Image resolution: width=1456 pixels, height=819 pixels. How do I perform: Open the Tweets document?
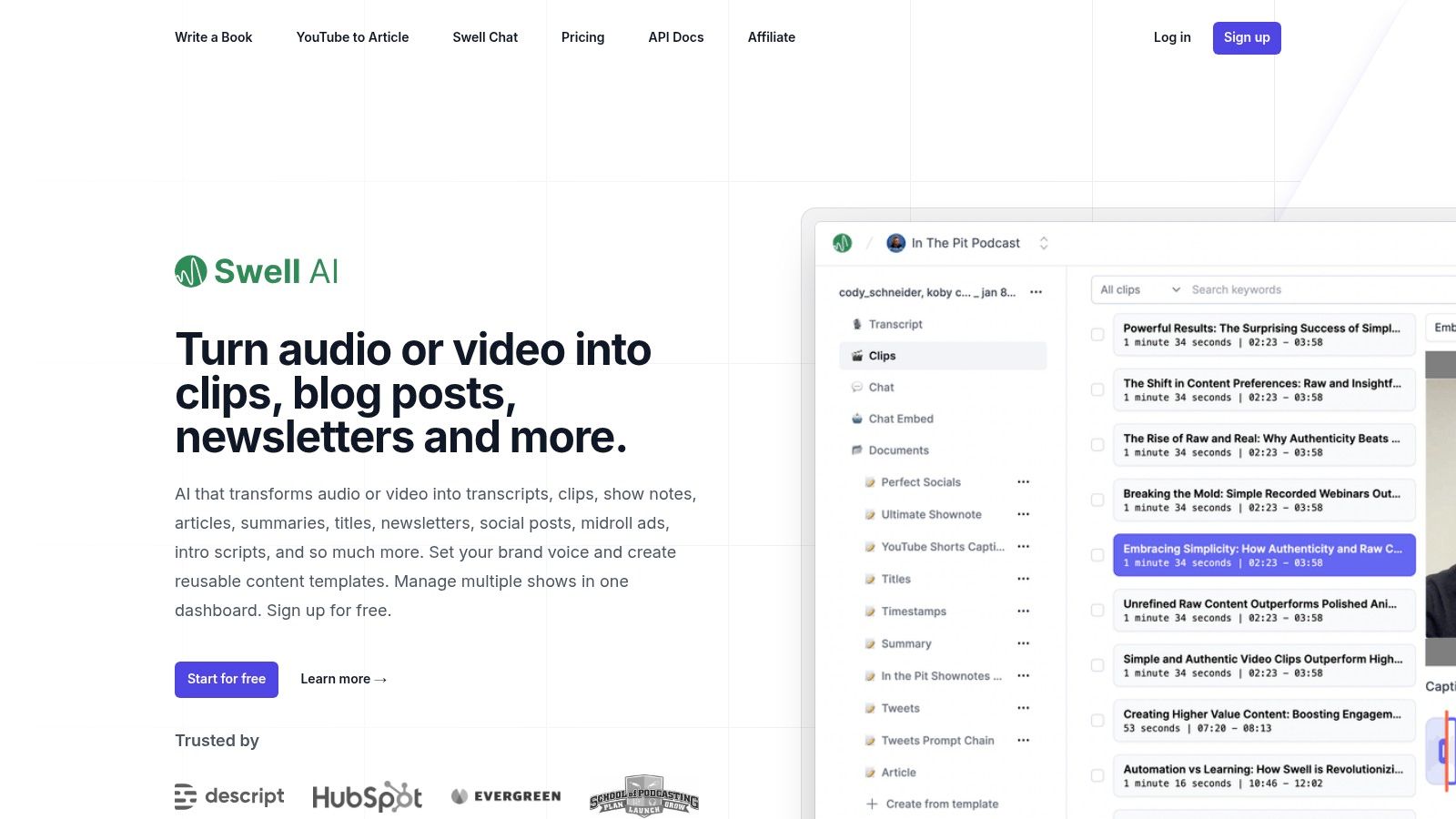[900, 708]
